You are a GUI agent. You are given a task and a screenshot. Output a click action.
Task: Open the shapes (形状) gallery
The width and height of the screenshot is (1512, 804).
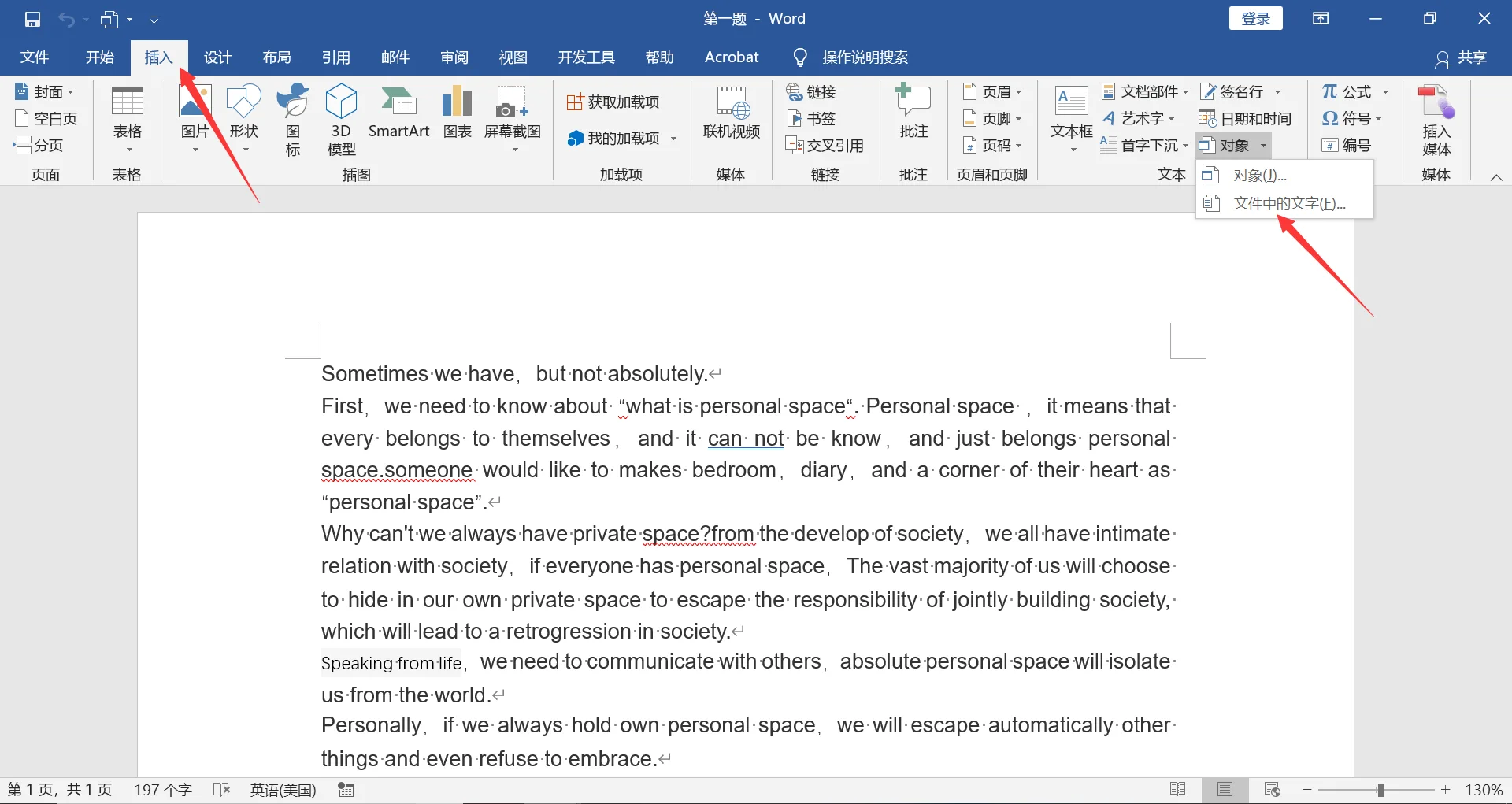[243, 120]
